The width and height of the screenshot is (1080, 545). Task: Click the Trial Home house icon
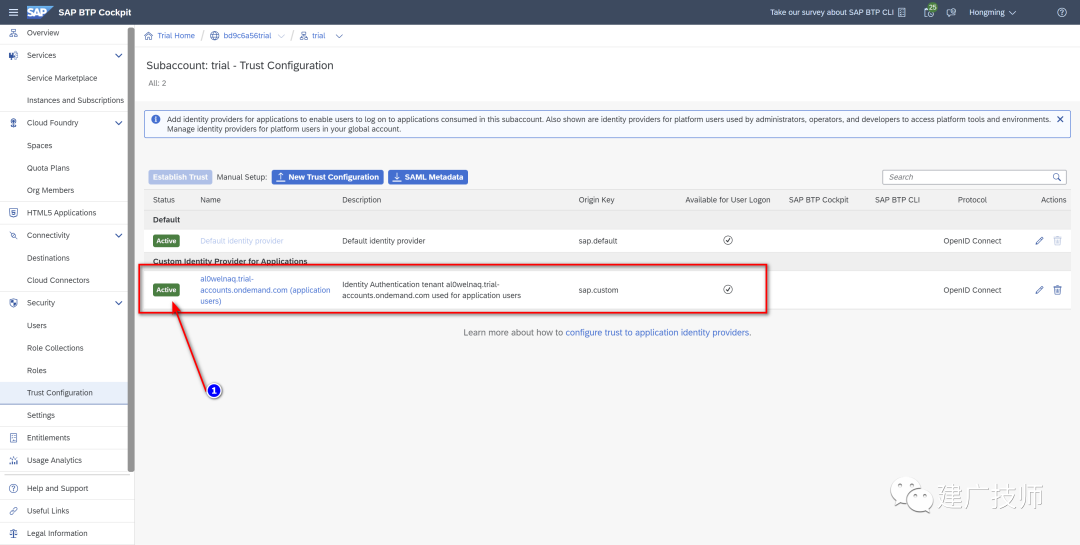(148, 36)
